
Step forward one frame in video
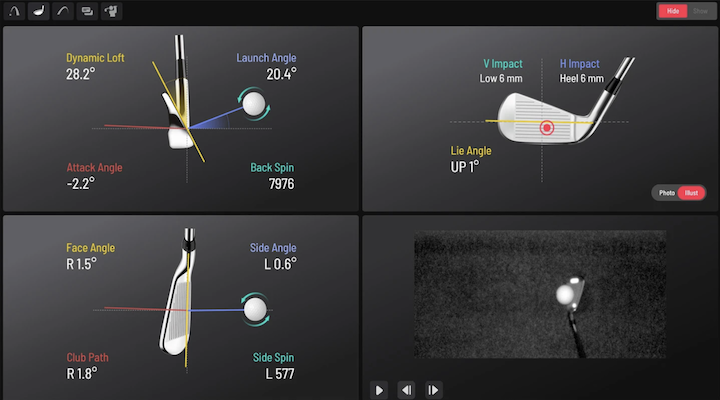(x=433, y=390)
